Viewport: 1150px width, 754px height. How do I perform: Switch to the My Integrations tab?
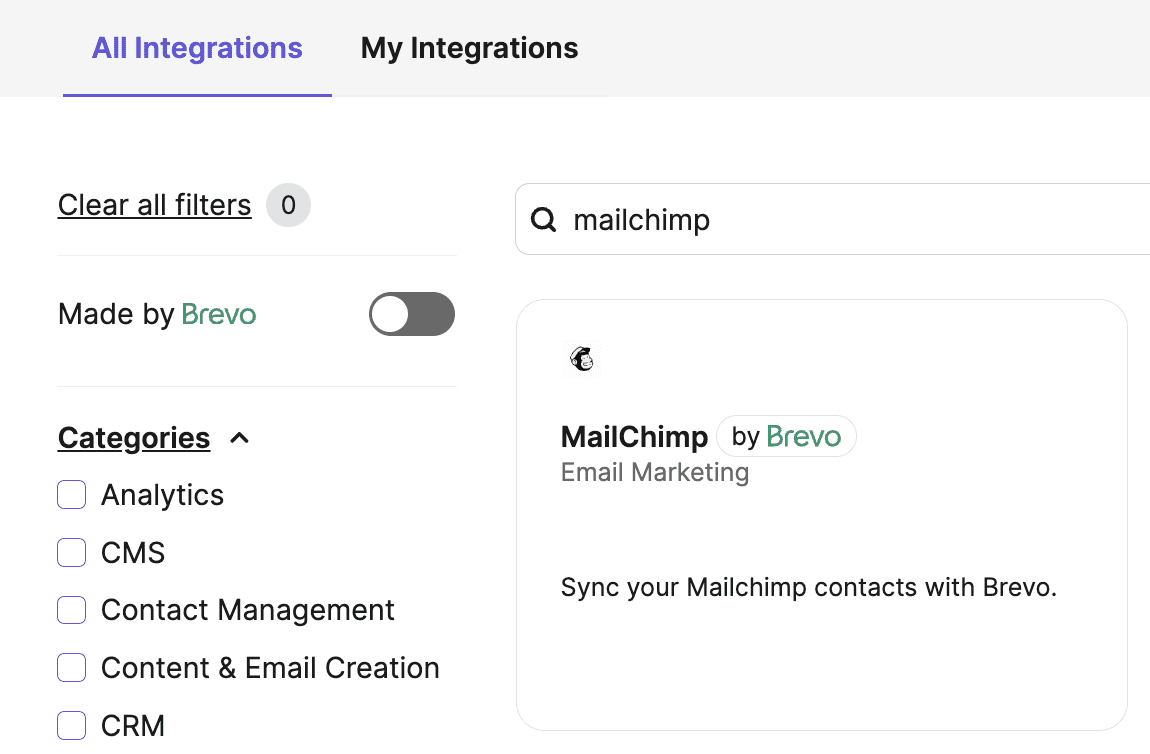469,47
